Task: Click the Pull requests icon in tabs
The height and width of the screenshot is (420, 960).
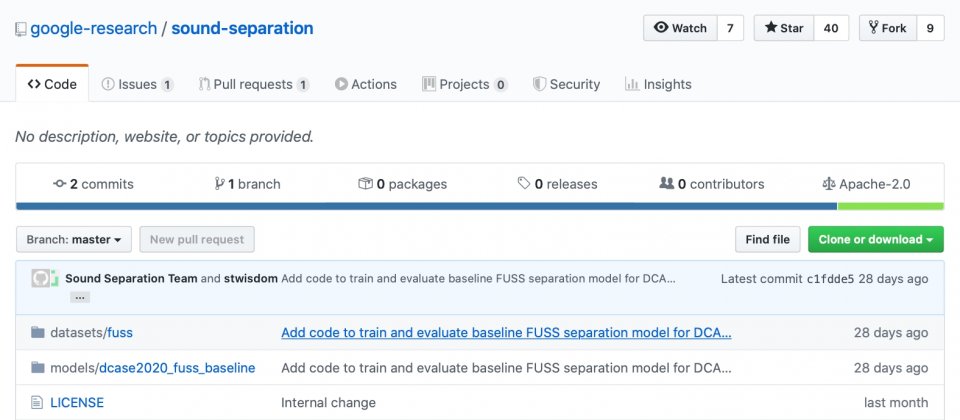Action: [x=204, y=84]
